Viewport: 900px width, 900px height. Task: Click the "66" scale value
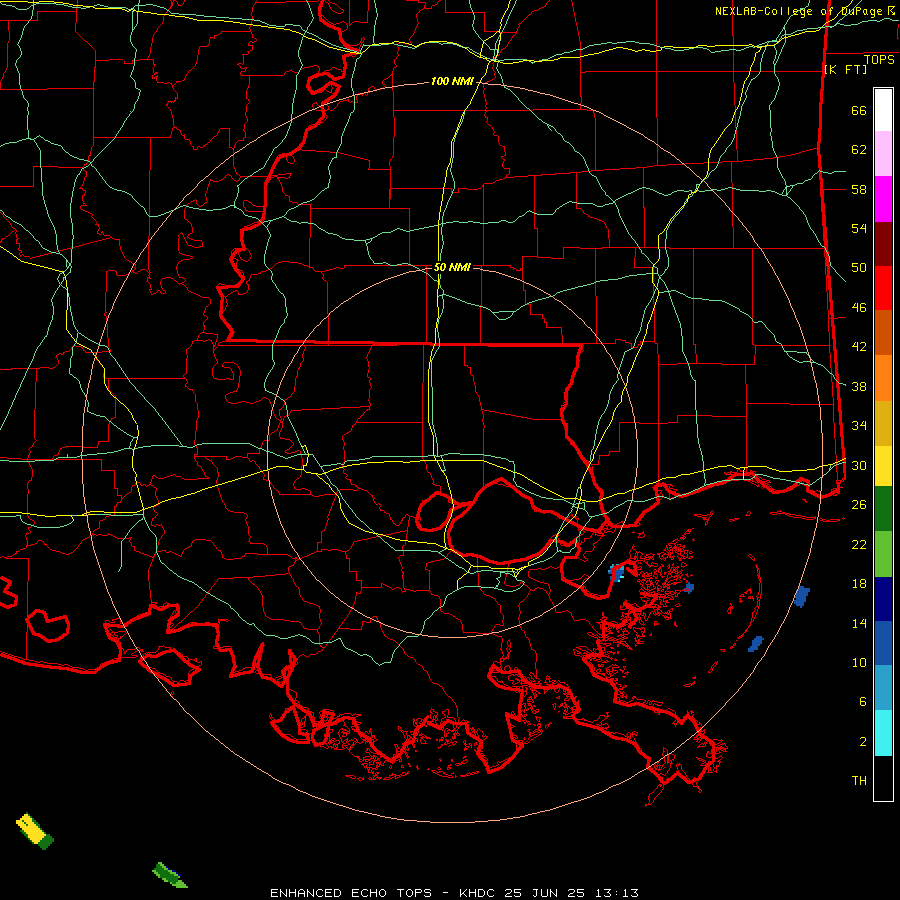click(x=859, y=111)
